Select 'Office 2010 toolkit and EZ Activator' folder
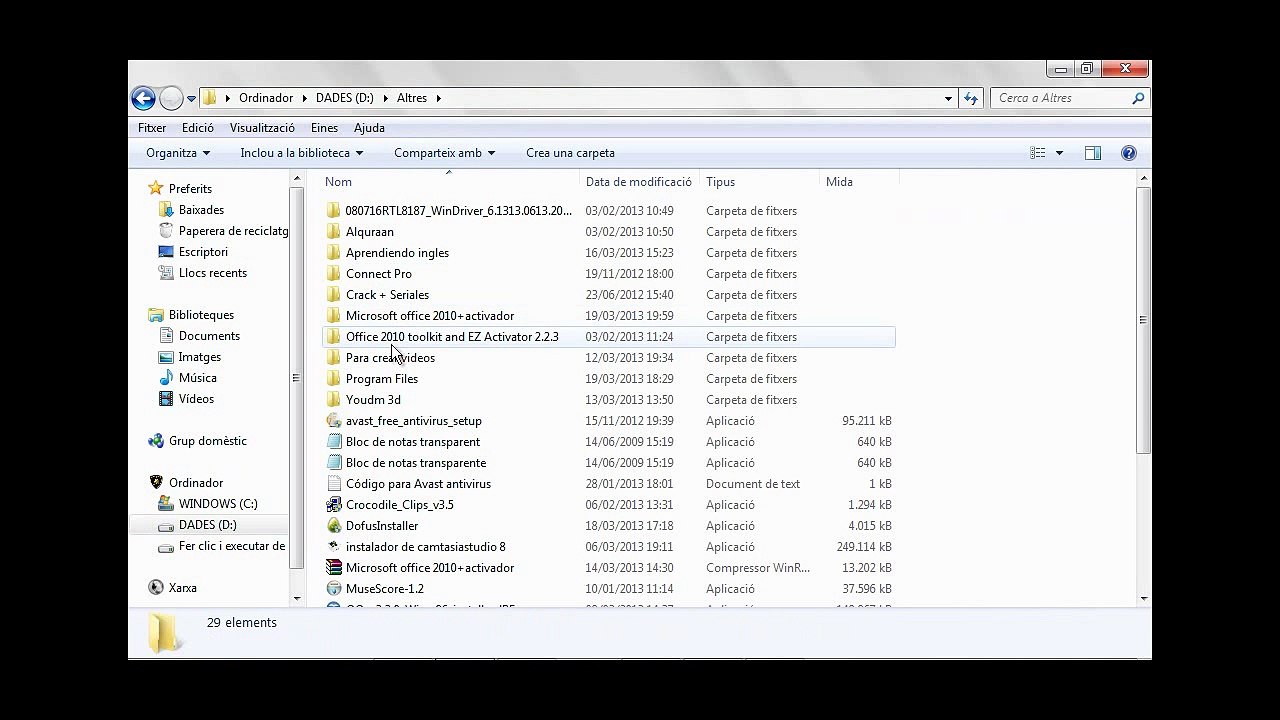This screenshot has height=720, width=1280. coord(452,337)
